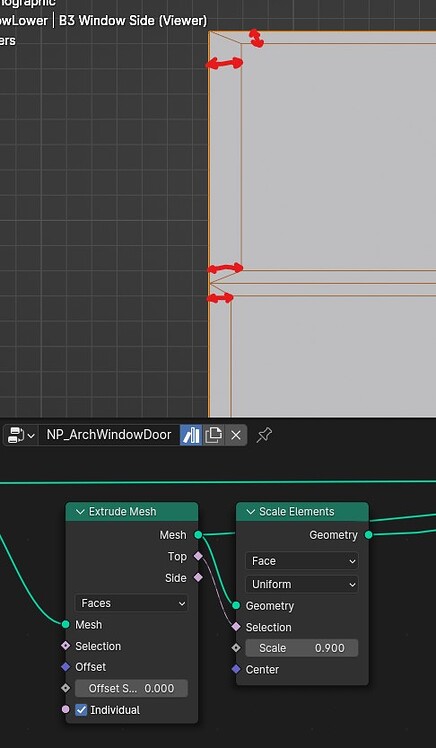Image resolution: width=436 pixels, height=748 pixels.
Task: Open the Face domain dropdown in Scale Elements
Action: tap(302, 561)
